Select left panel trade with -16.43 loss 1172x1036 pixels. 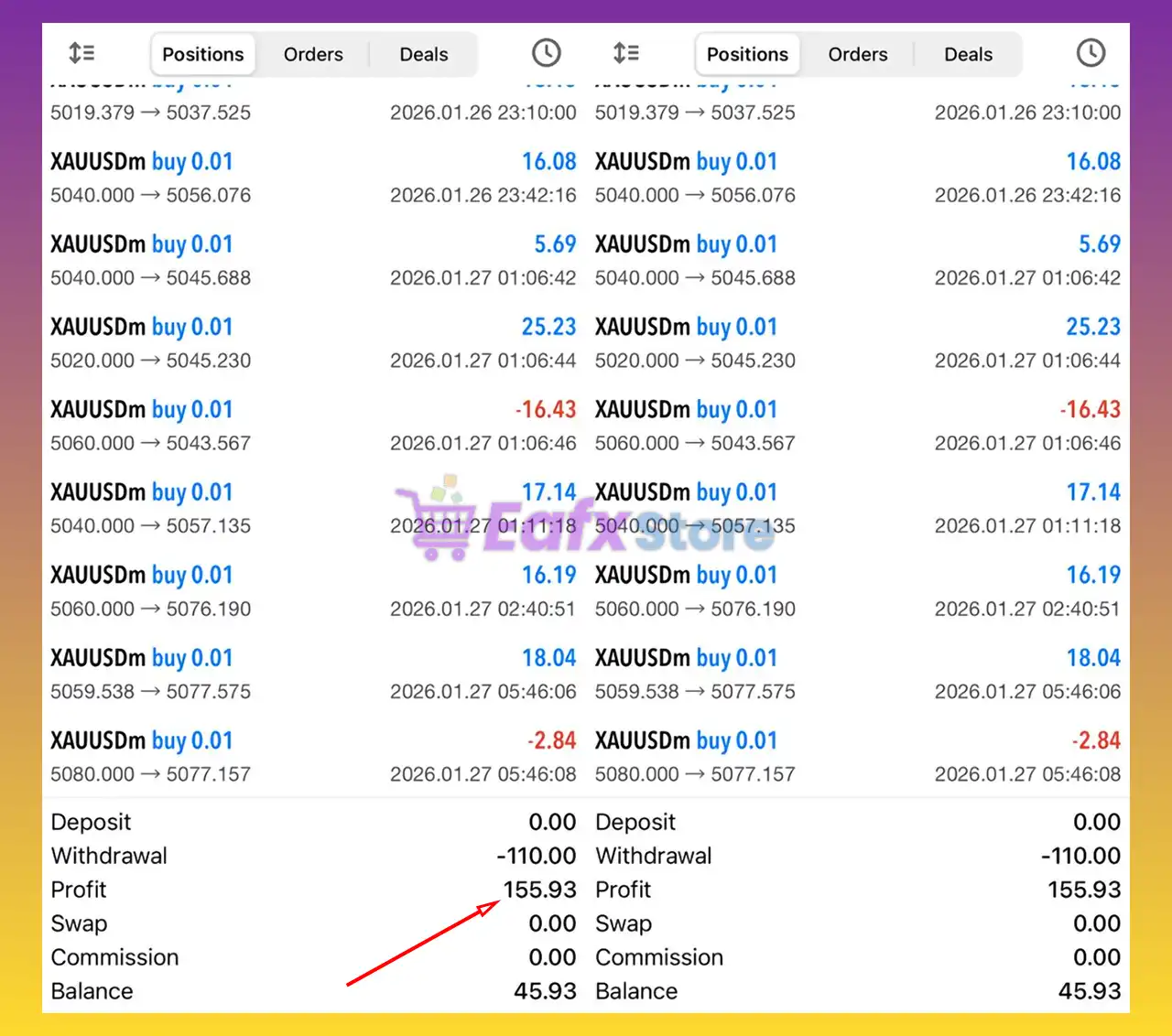tap(313, 426)
